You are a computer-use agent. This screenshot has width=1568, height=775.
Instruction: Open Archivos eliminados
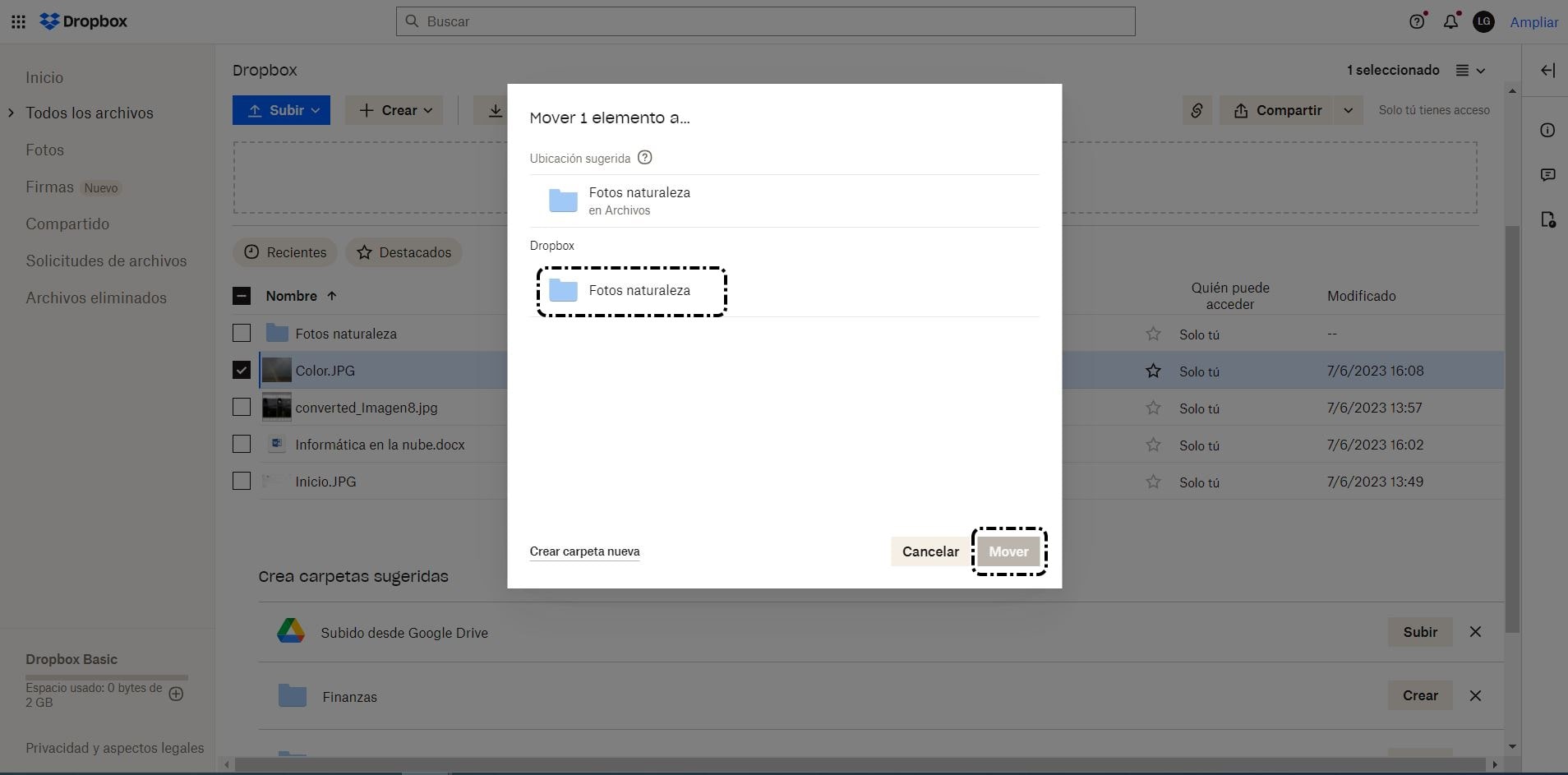pos(96,298)
